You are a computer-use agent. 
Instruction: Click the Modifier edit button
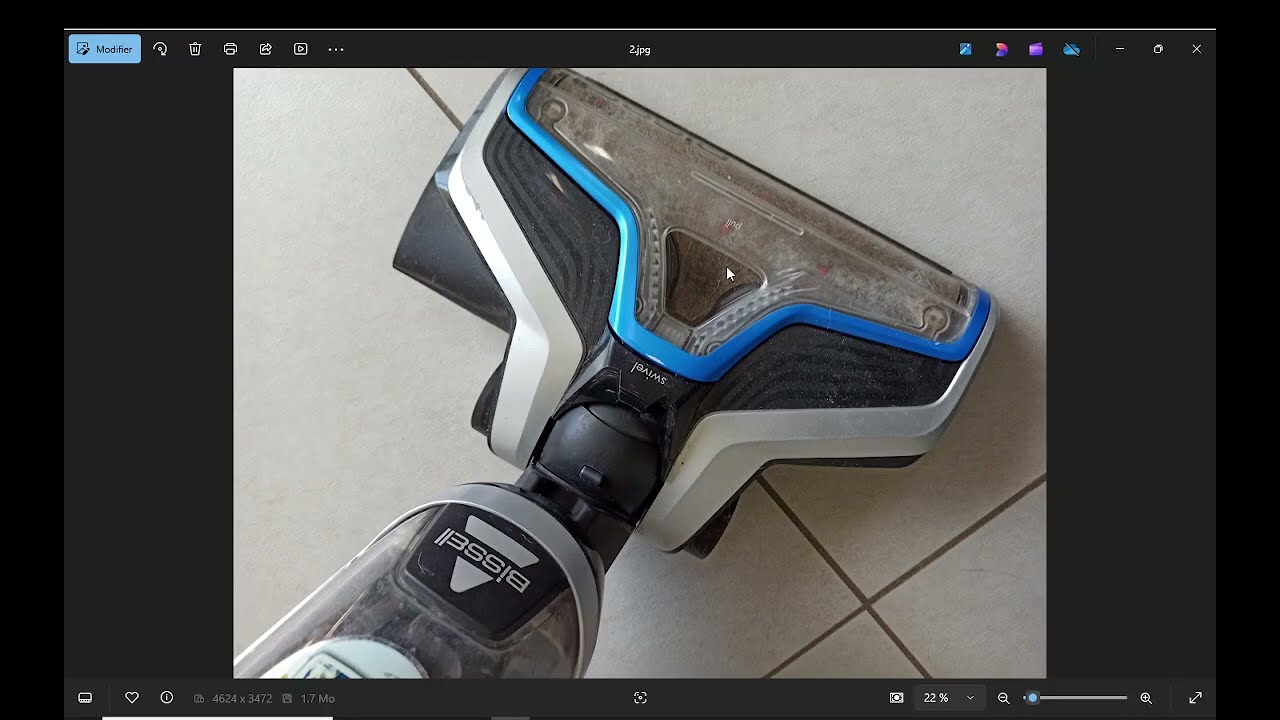click(105, 49)
